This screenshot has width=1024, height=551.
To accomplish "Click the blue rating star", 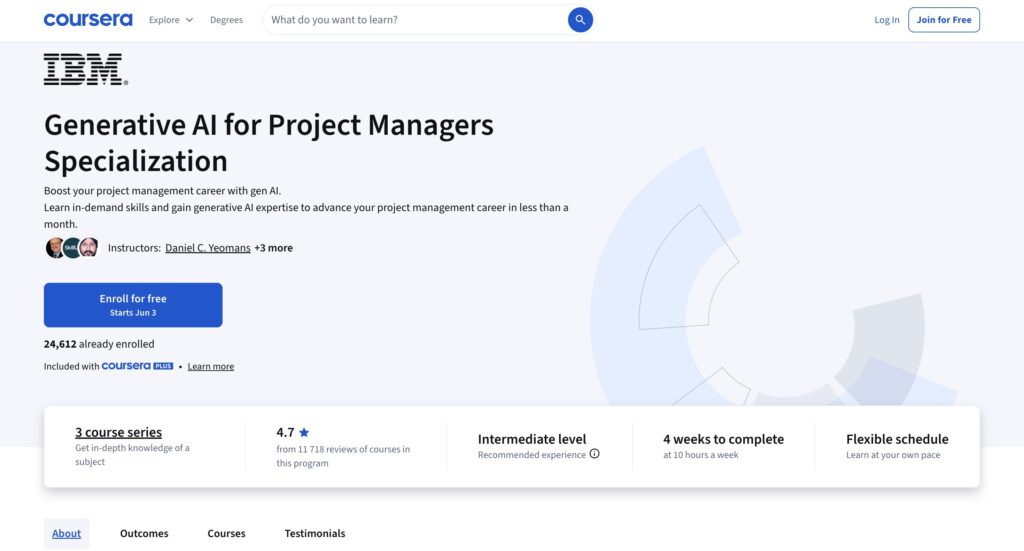I will click(x=304, y=432).
